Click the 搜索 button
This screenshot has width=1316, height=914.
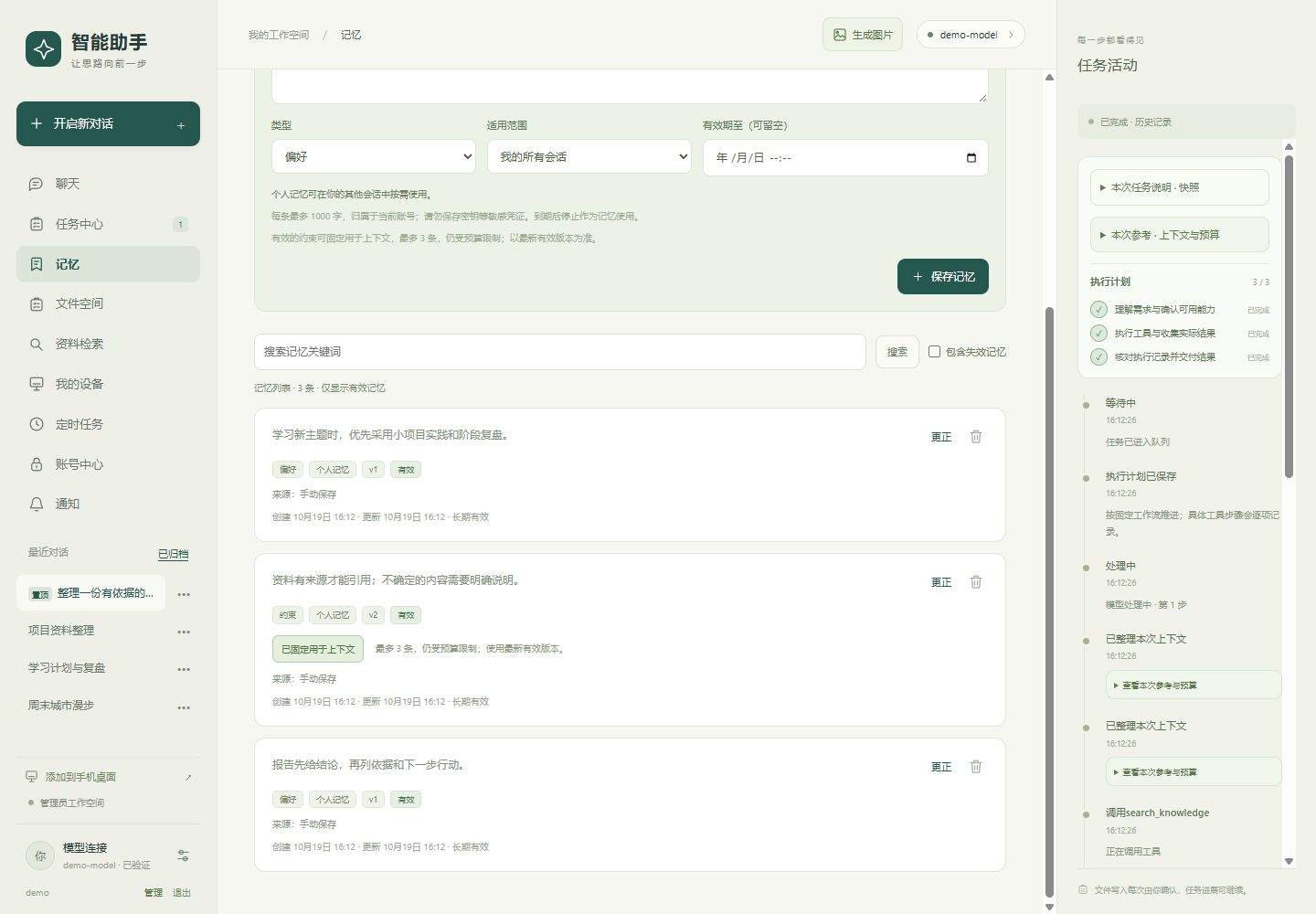pos(897,352)
